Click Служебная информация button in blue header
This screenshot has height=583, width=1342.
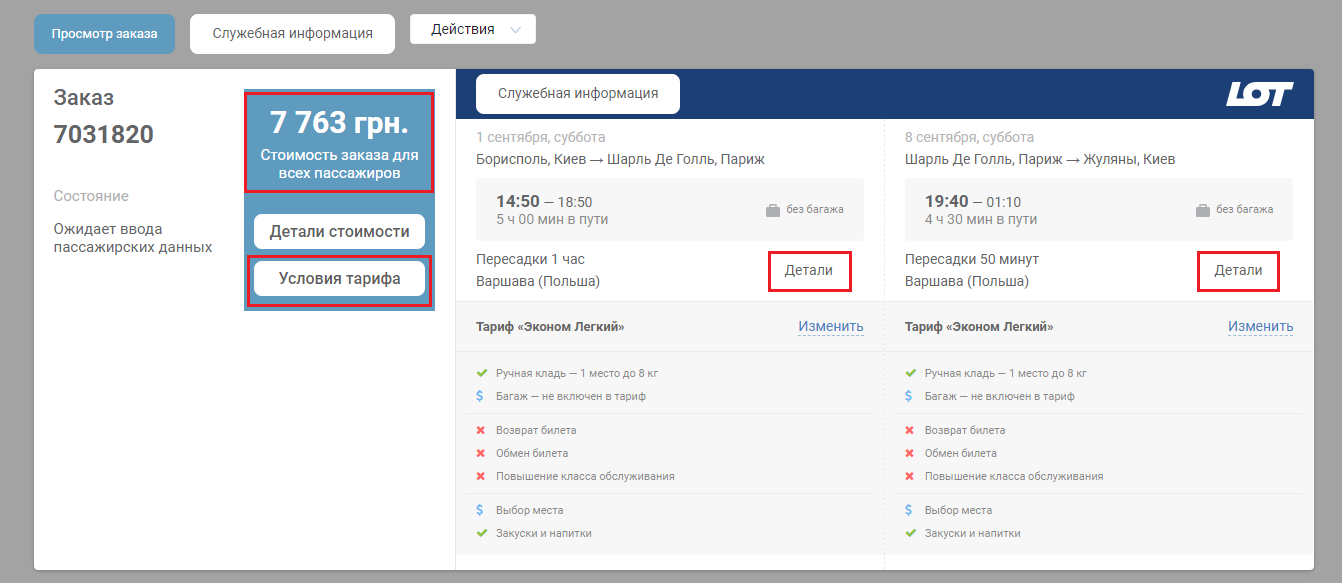(577, 94)
